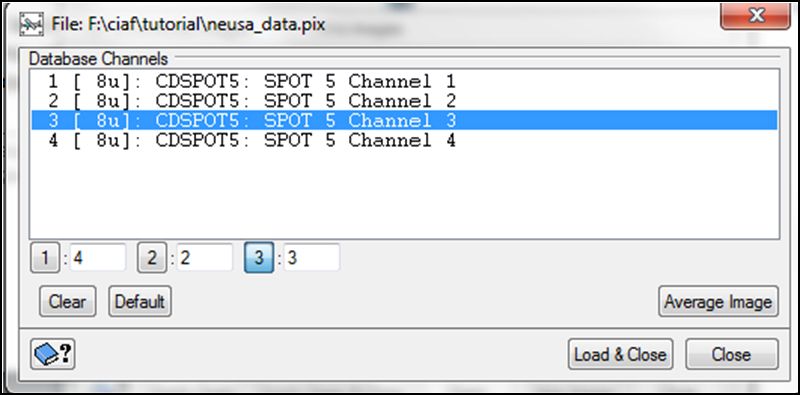Viewport: 800px width, 395px height.
Task: Click the file window icon in the title bar
Action: coord(32,24)
